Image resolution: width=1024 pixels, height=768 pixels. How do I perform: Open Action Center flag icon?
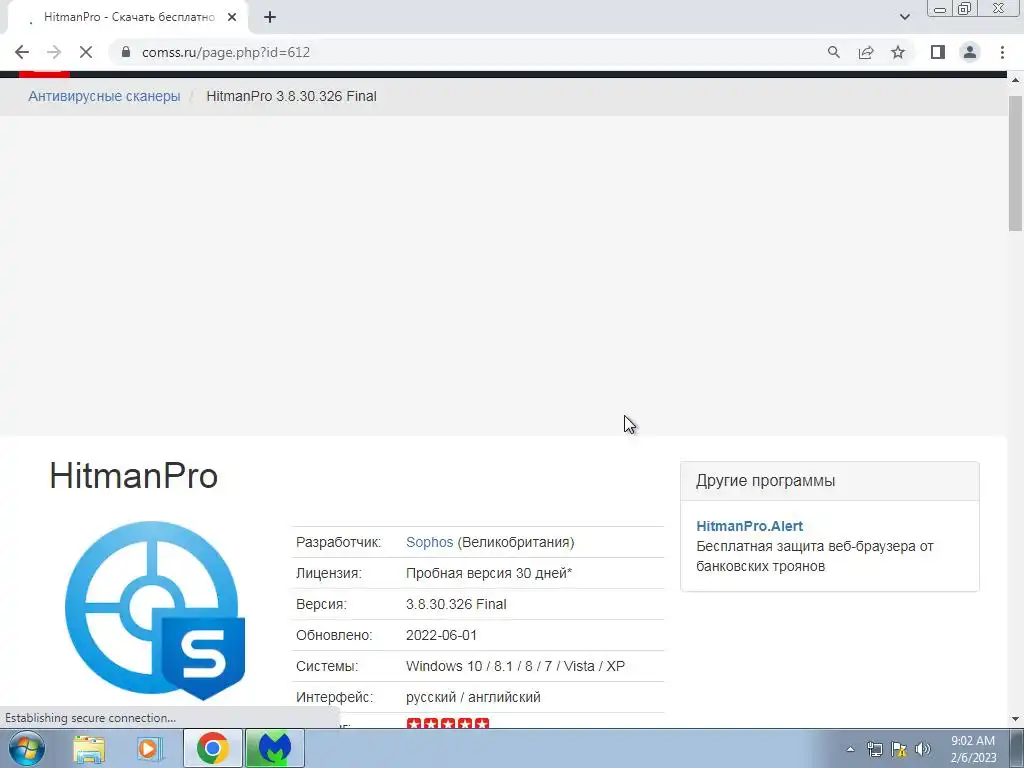[x=899, y=749]
